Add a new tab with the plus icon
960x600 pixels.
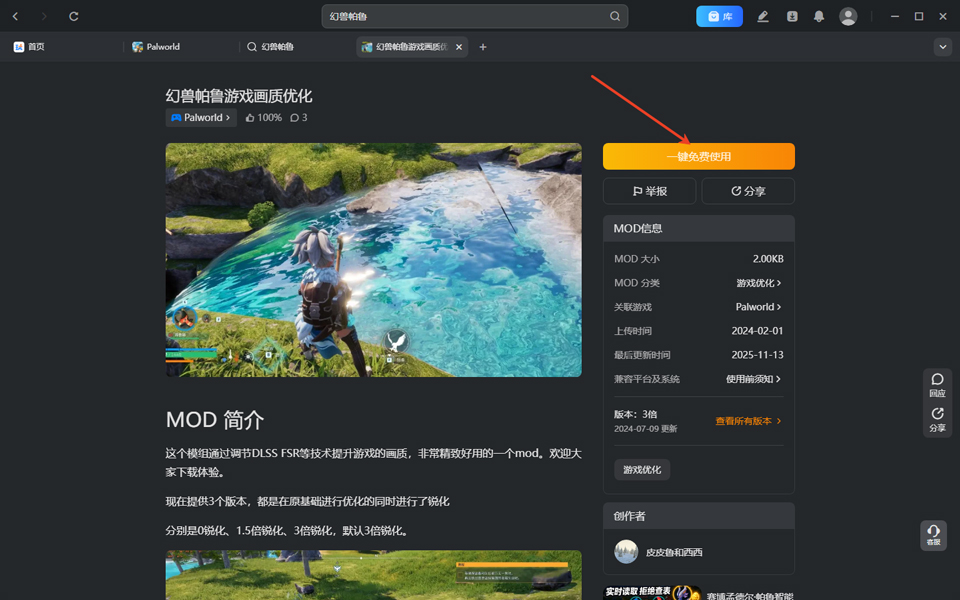click(x=483, y=47)
